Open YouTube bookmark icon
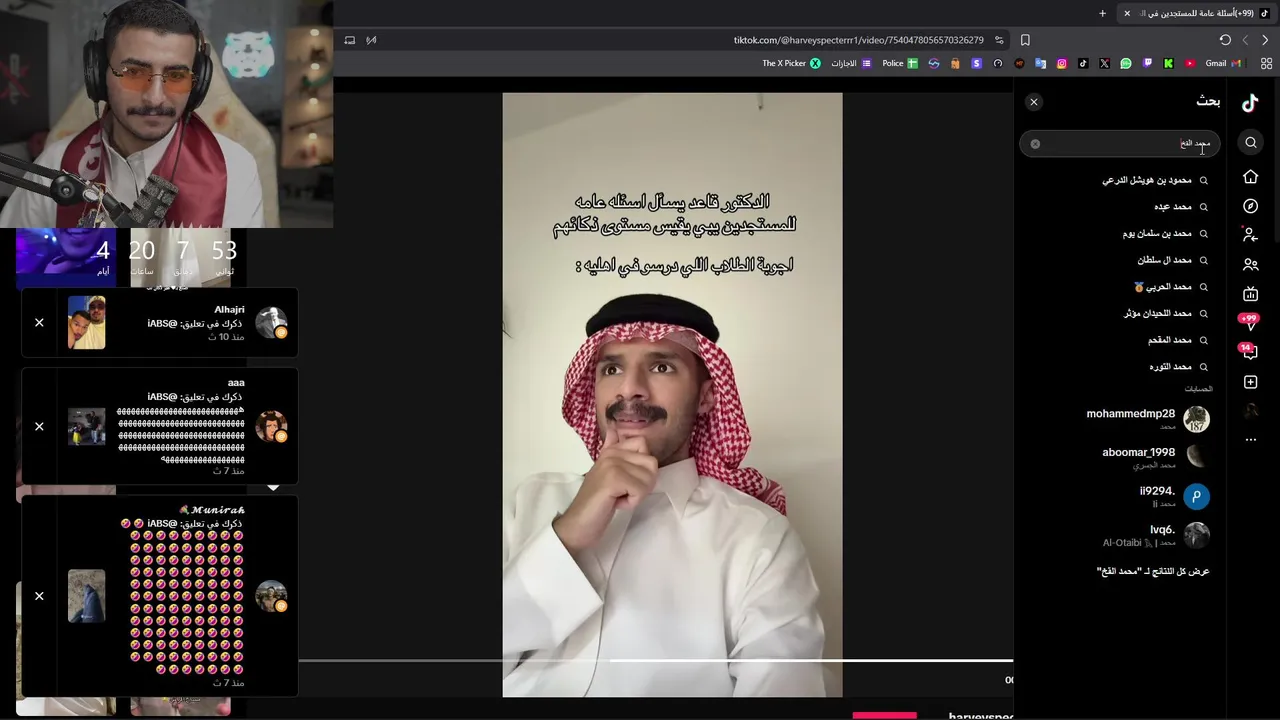Viewport: 1280px width, 720px height. pos(1189,63)
